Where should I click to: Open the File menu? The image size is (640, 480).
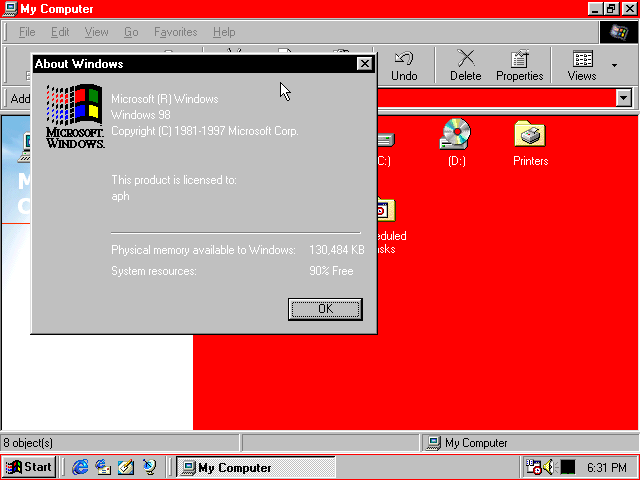27,32
